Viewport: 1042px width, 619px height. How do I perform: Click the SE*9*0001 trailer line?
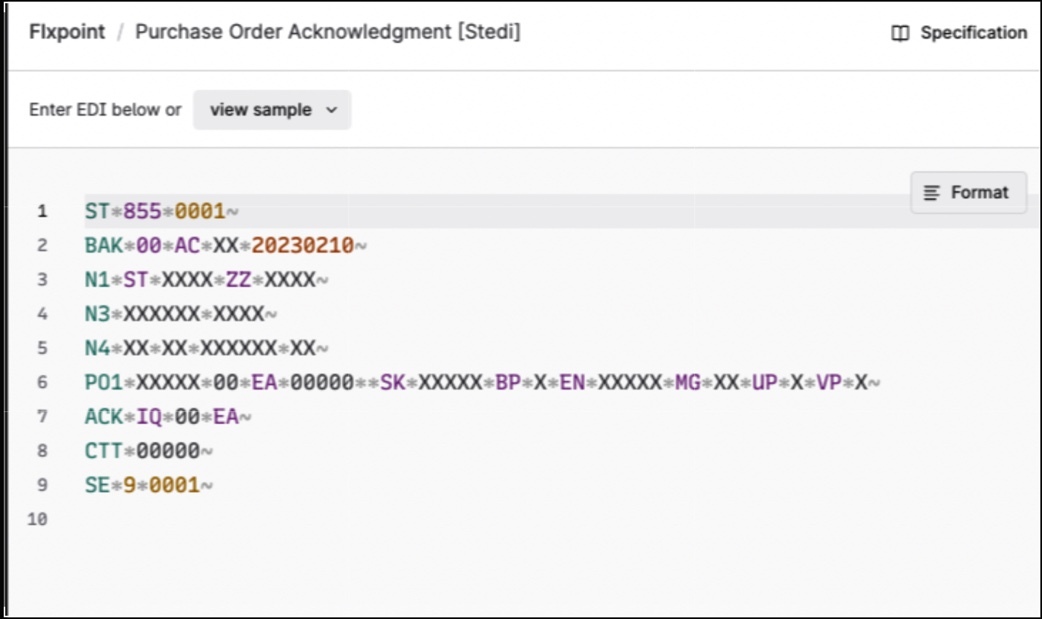point(148,485)
